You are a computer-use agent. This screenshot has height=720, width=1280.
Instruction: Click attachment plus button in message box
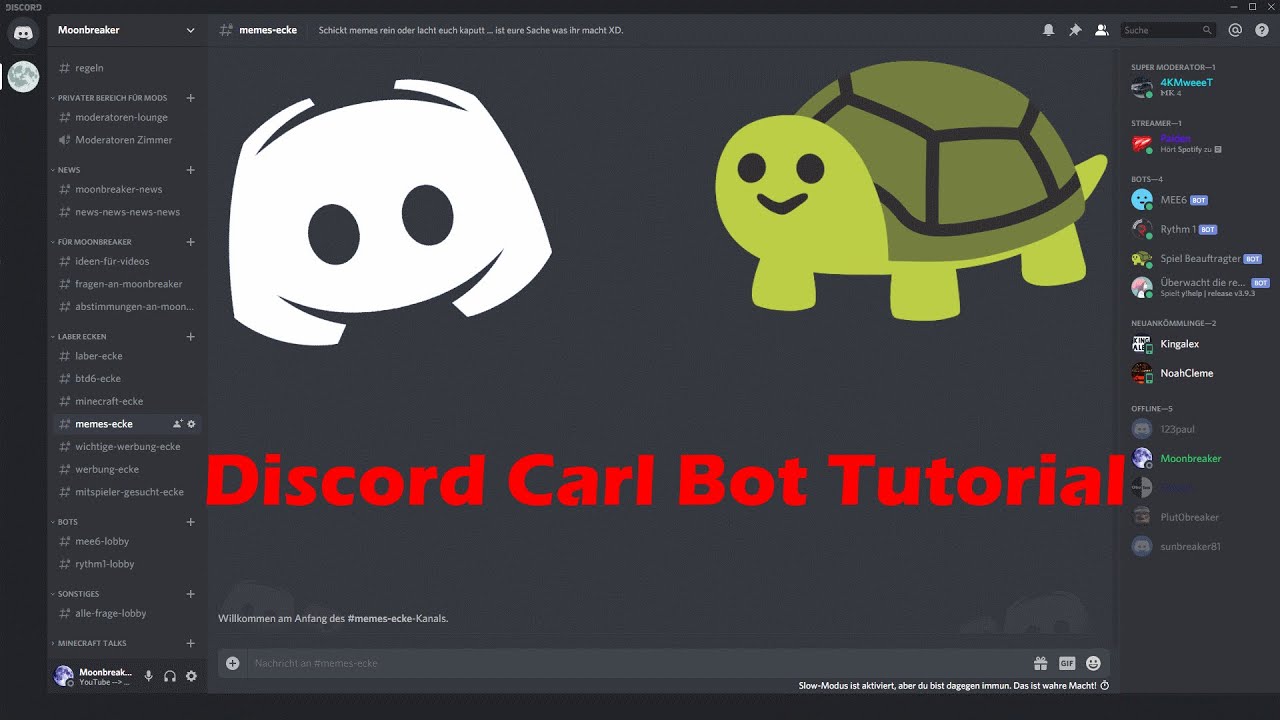pos(233,663)
